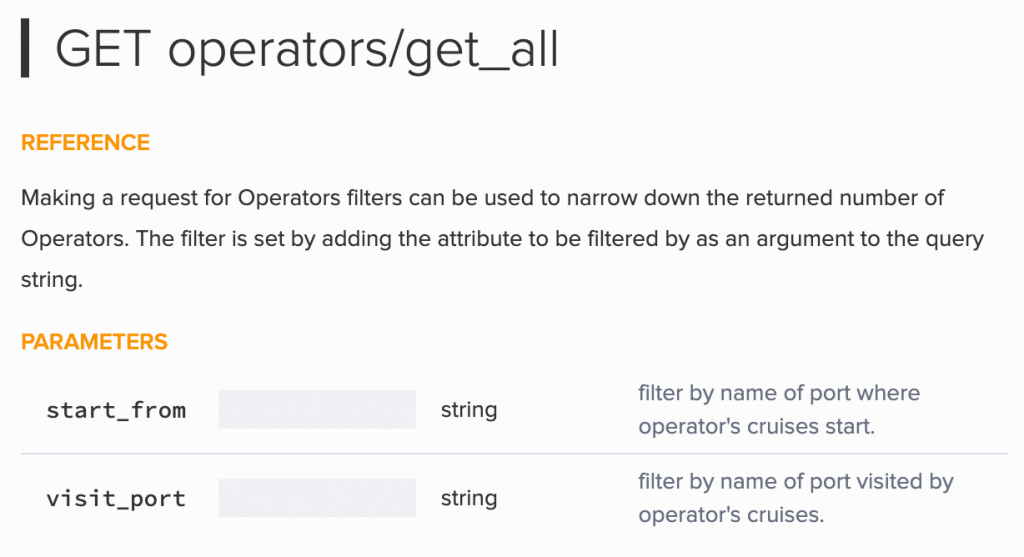
Task: Click the start_from parameter name
Action: pos(116,410)
